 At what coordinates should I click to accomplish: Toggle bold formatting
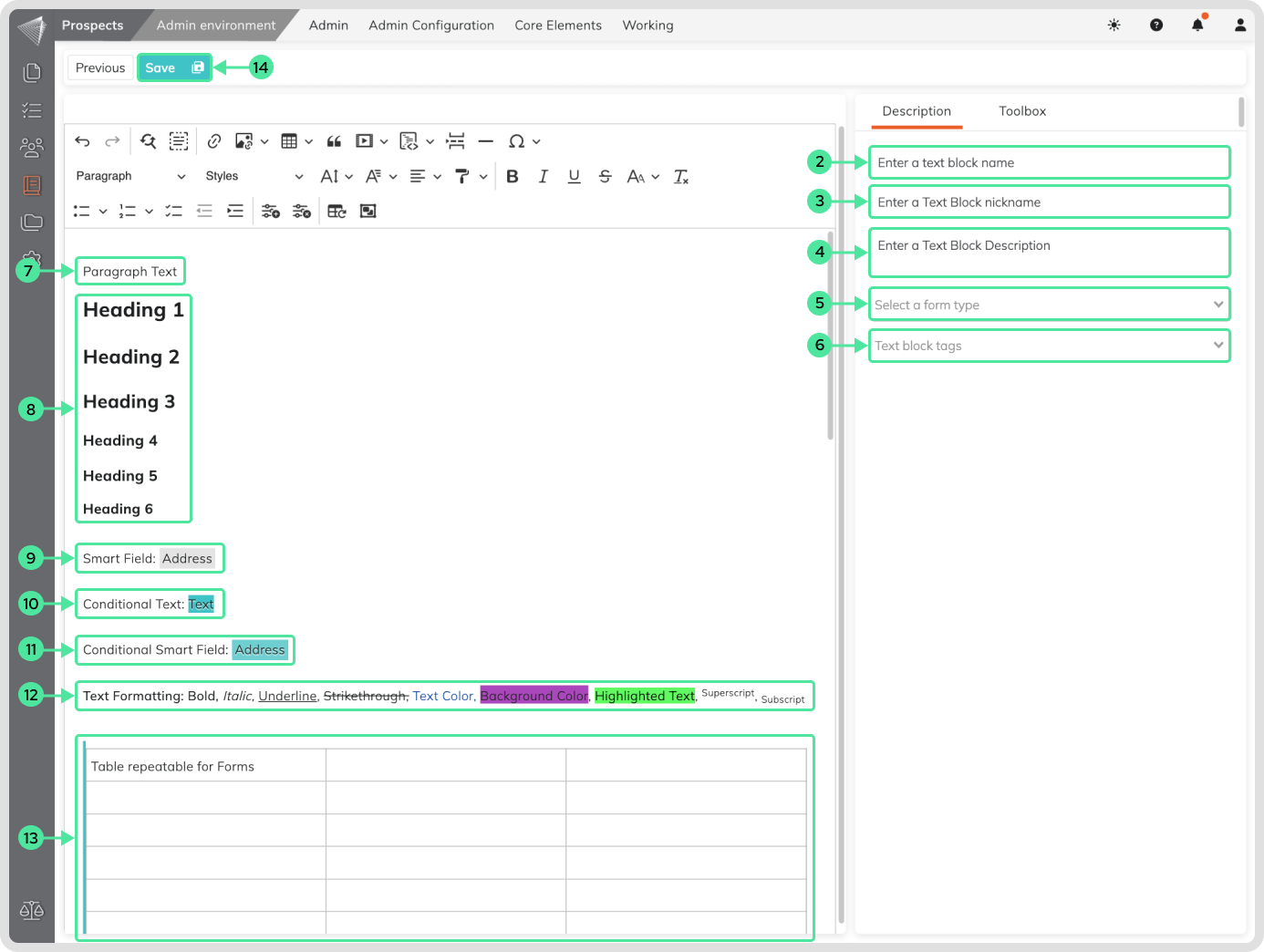point(513,177)
